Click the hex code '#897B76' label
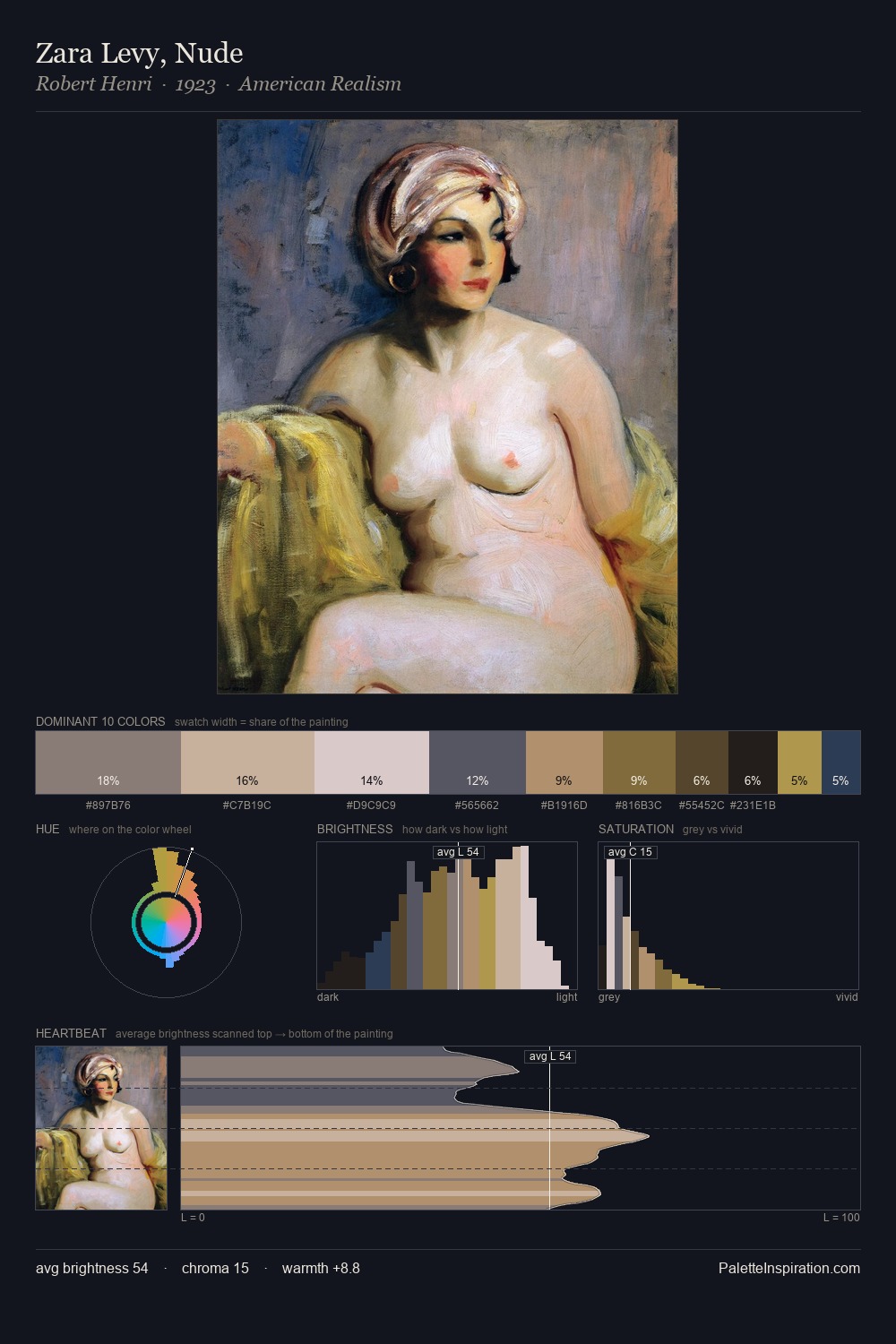Image resolution: width=896 pixels, height=1344 pixels. (108, 805)
